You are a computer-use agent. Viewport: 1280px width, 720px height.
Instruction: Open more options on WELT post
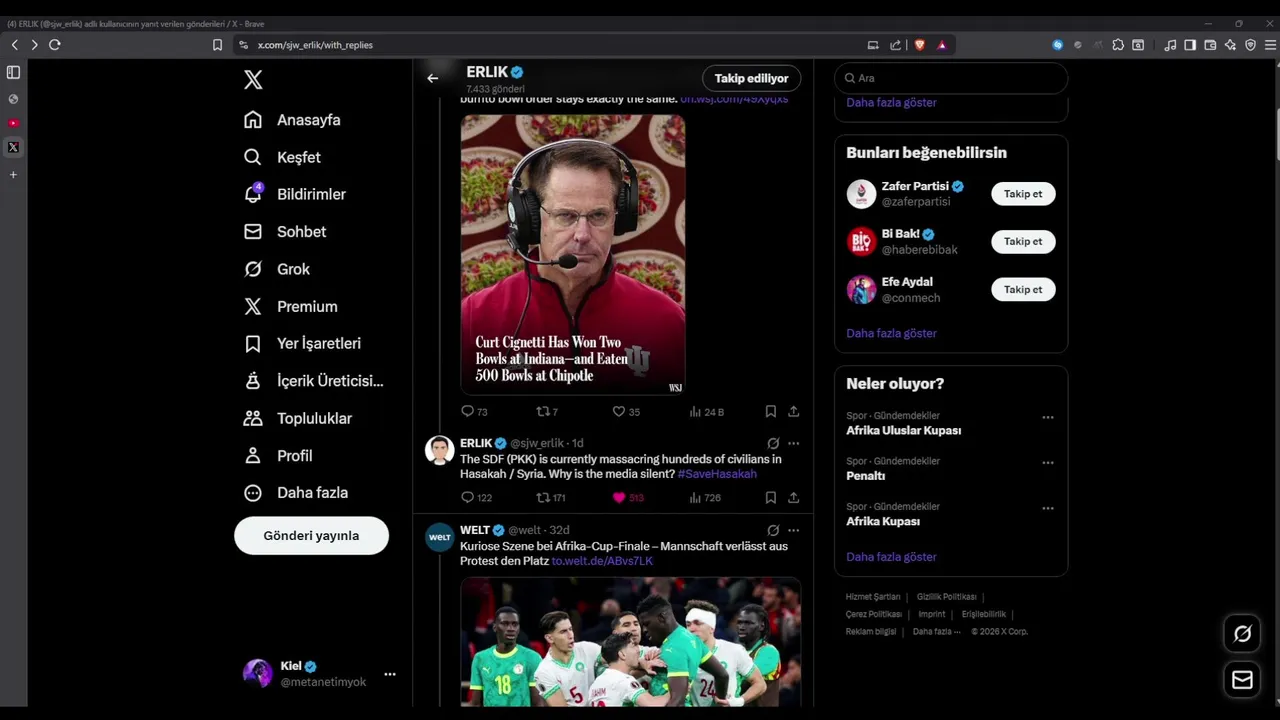pyautogui.click(x=793, y=530)
